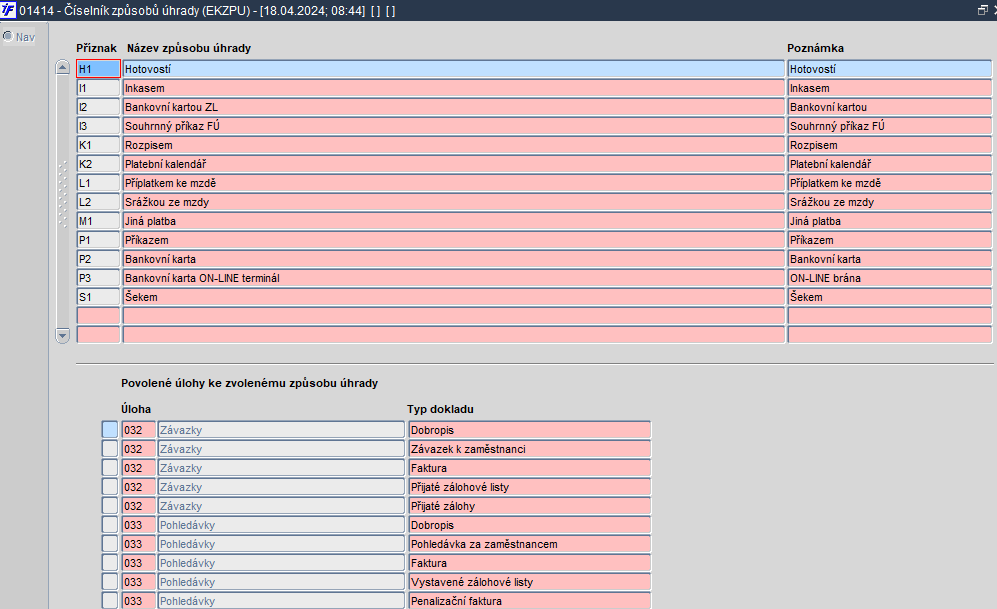Click row selector beside Pohledávky Dobropis
The height and width of the screenshot is (609, 997).
(110, 525)
